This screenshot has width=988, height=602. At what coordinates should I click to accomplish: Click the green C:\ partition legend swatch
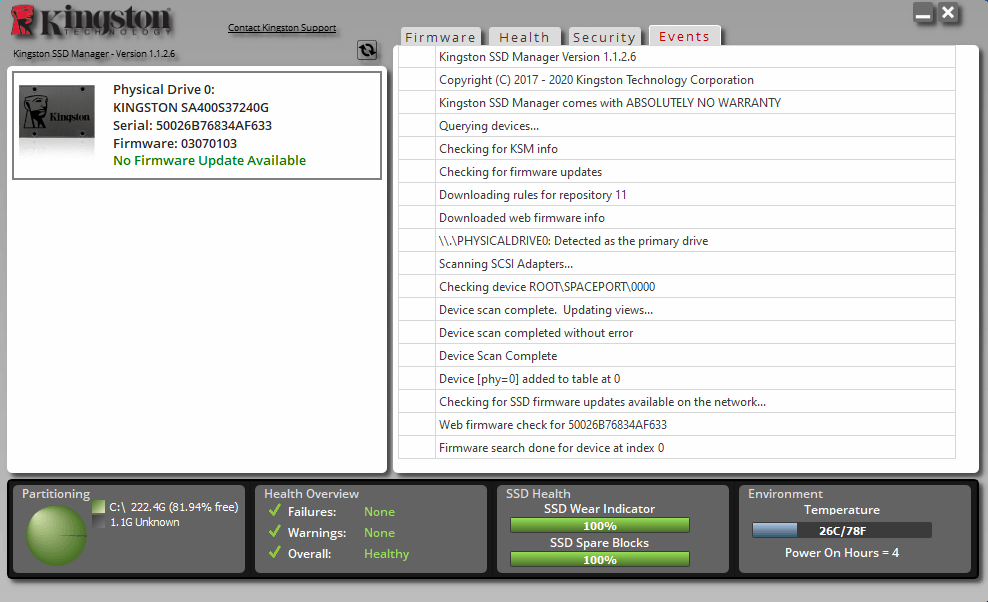pyautogui.click(x=98, y=507)
